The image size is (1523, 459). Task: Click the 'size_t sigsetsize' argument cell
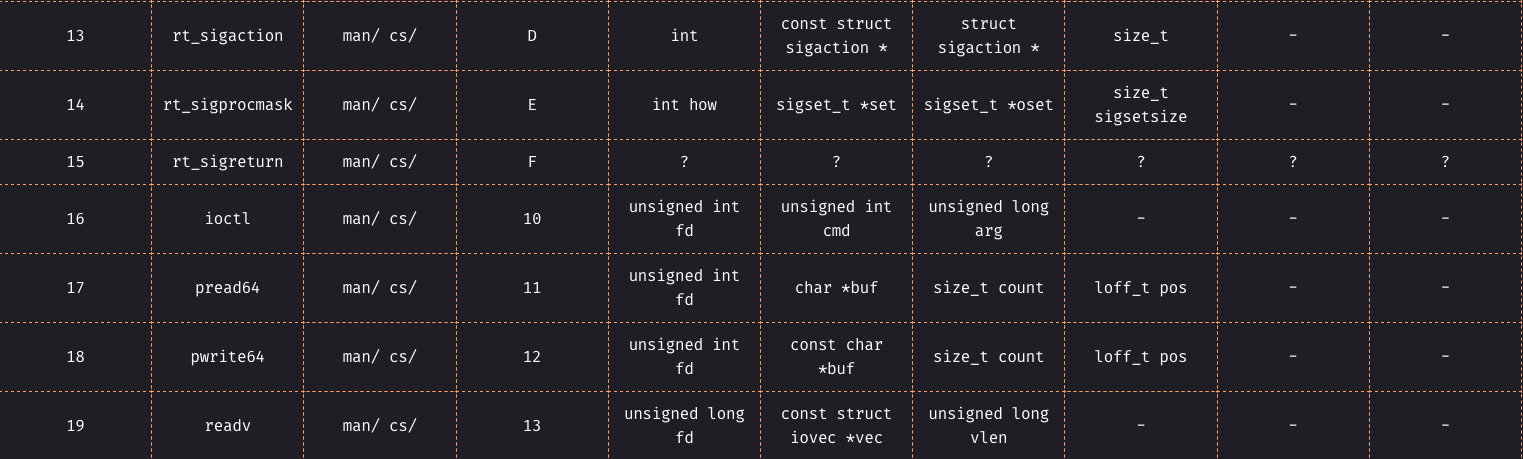tap(1140, 105)
